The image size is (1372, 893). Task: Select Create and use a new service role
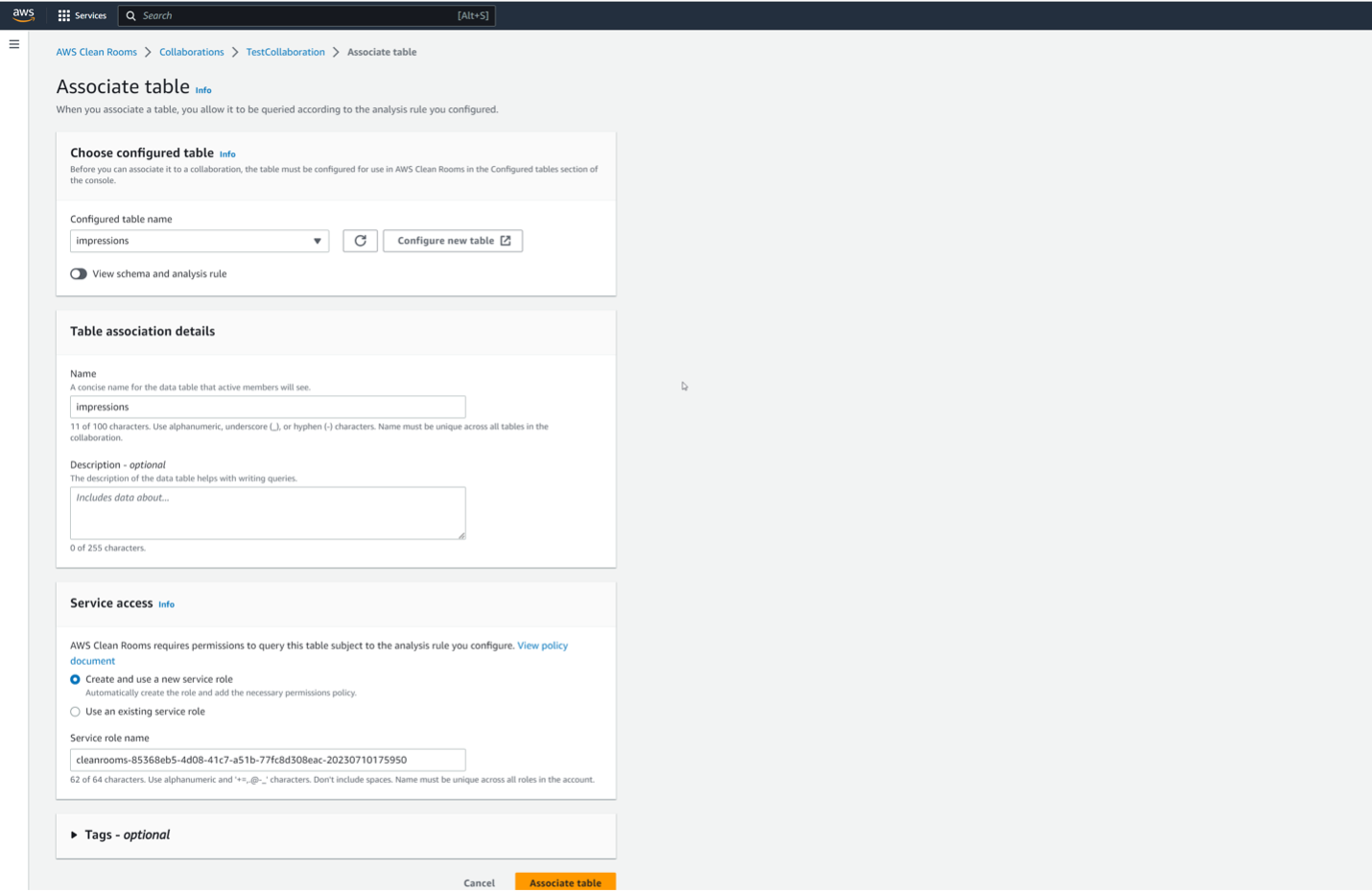(x=75, y=679)
